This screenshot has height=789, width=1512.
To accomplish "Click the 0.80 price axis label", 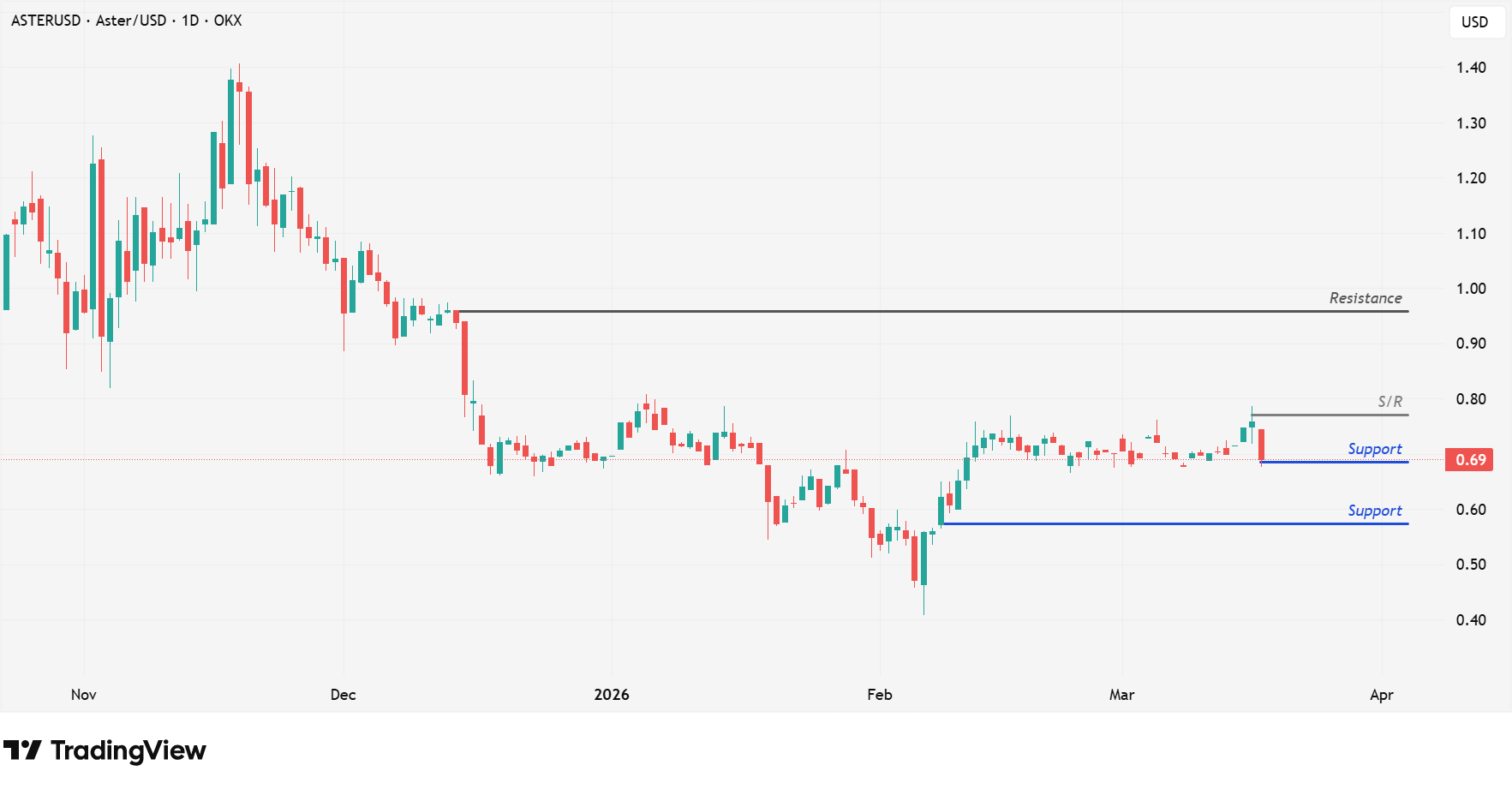I will click(1471, 399).
